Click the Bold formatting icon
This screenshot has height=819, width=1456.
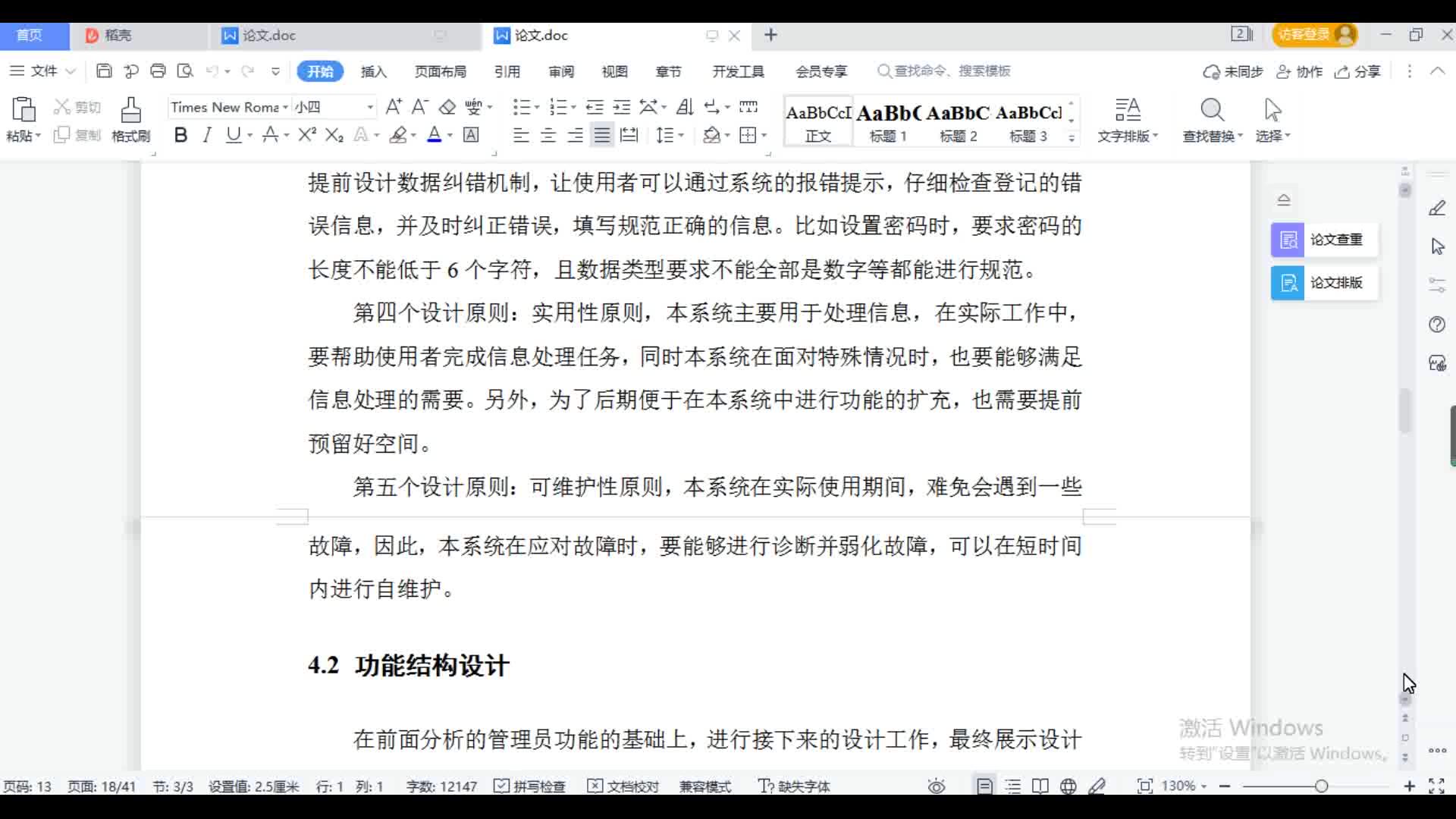[x=180, y=135]
